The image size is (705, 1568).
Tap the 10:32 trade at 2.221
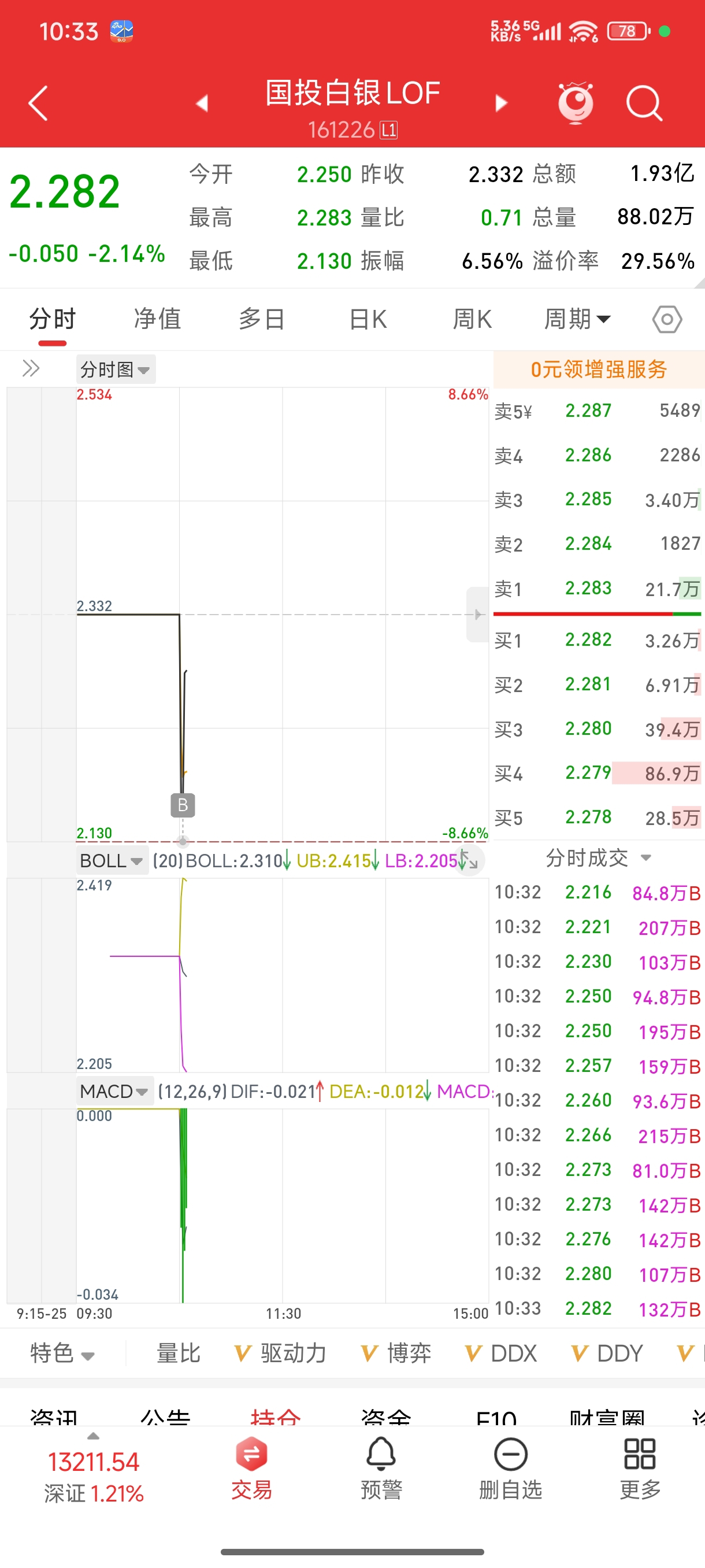pyautogui.click(x=598, y=927)
